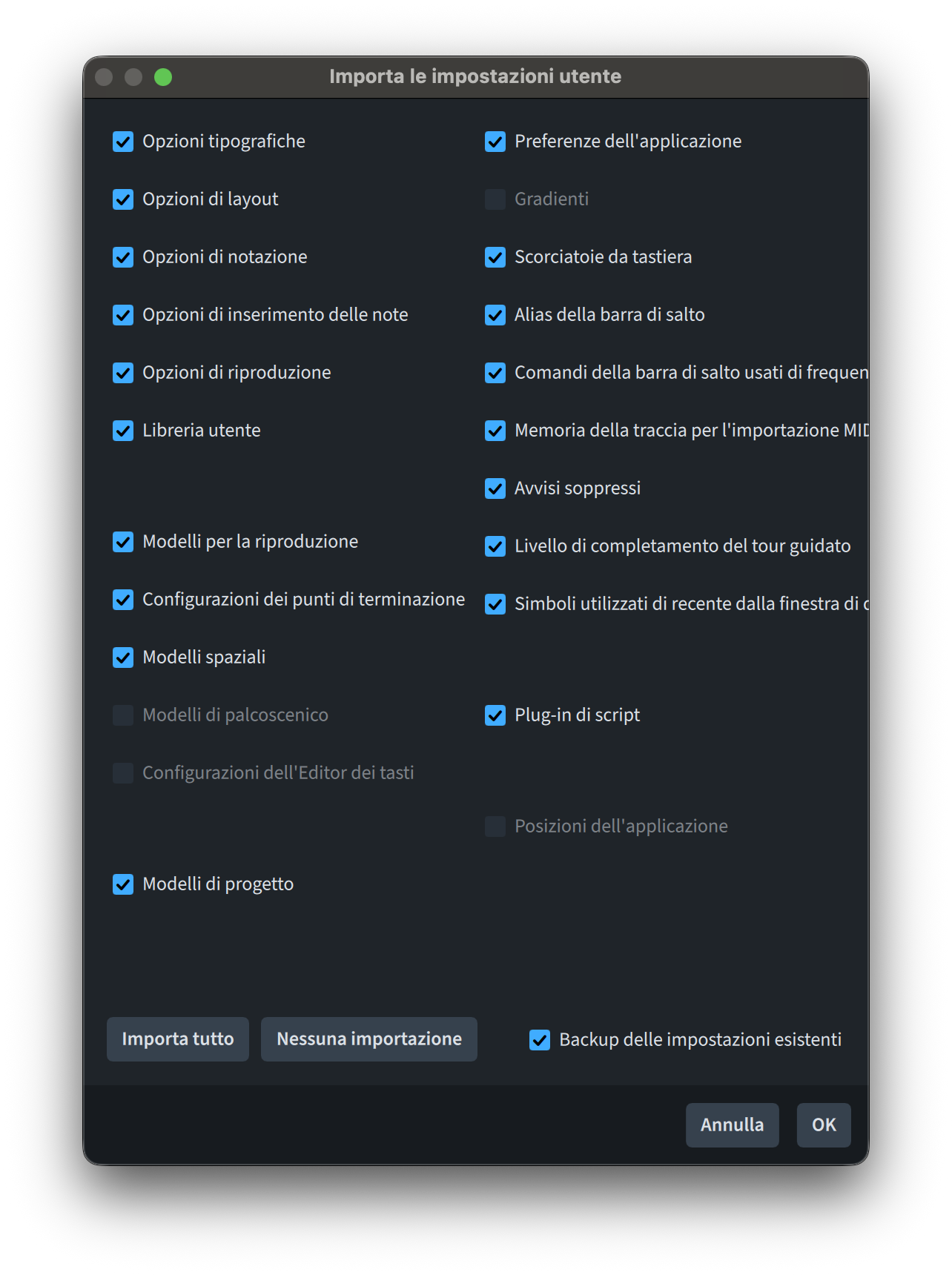The image size is (952, 1275).
Task: Uncheck Preferenze dell'applicazione
Action: (x=495, y=142)
